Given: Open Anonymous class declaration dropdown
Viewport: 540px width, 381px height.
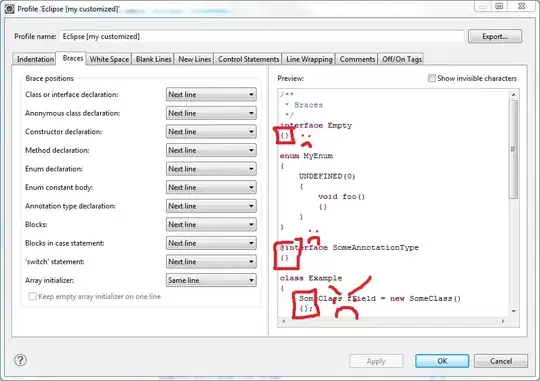Looking at the screenshot, I should (x=211, y=113).
